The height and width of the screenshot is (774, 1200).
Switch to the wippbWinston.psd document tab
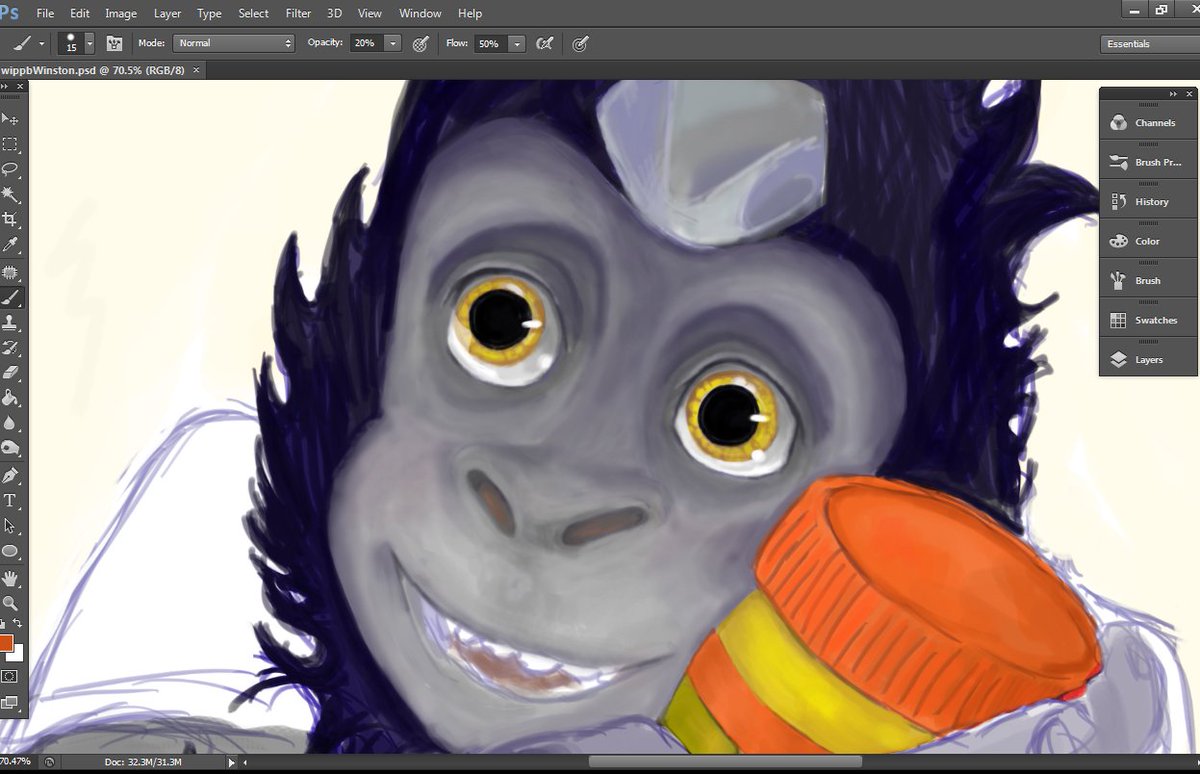tap(92, 70)
